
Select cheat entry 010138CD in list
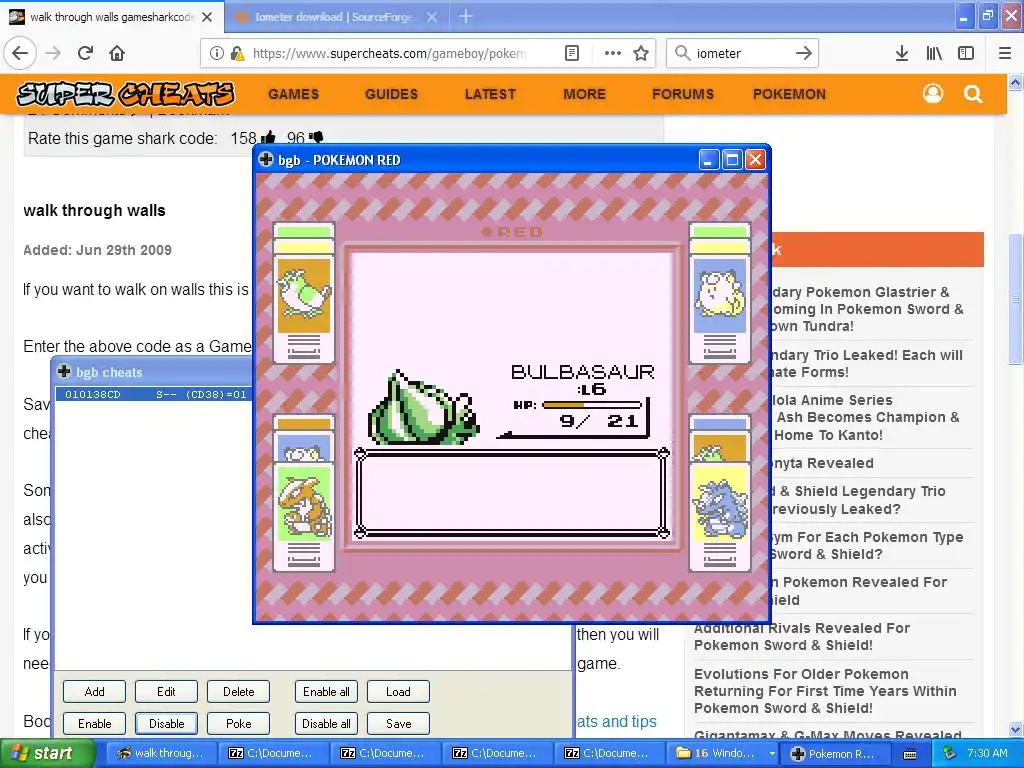pyautogui.click(x=154, y=394)
